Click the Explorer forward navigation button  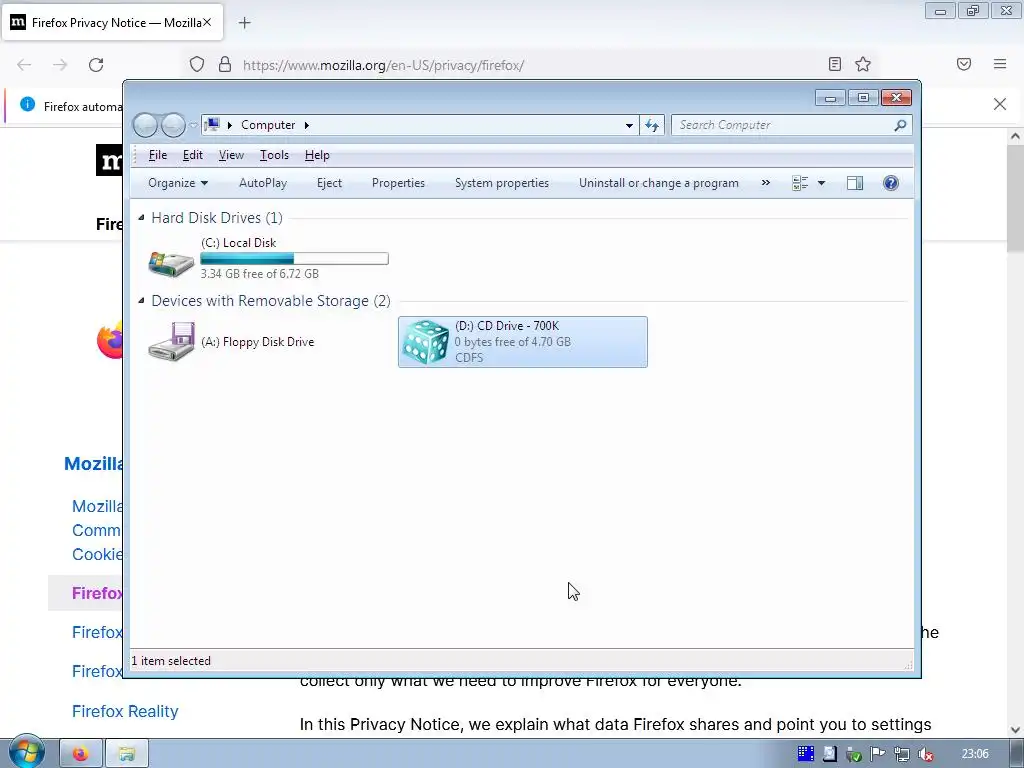173,125
